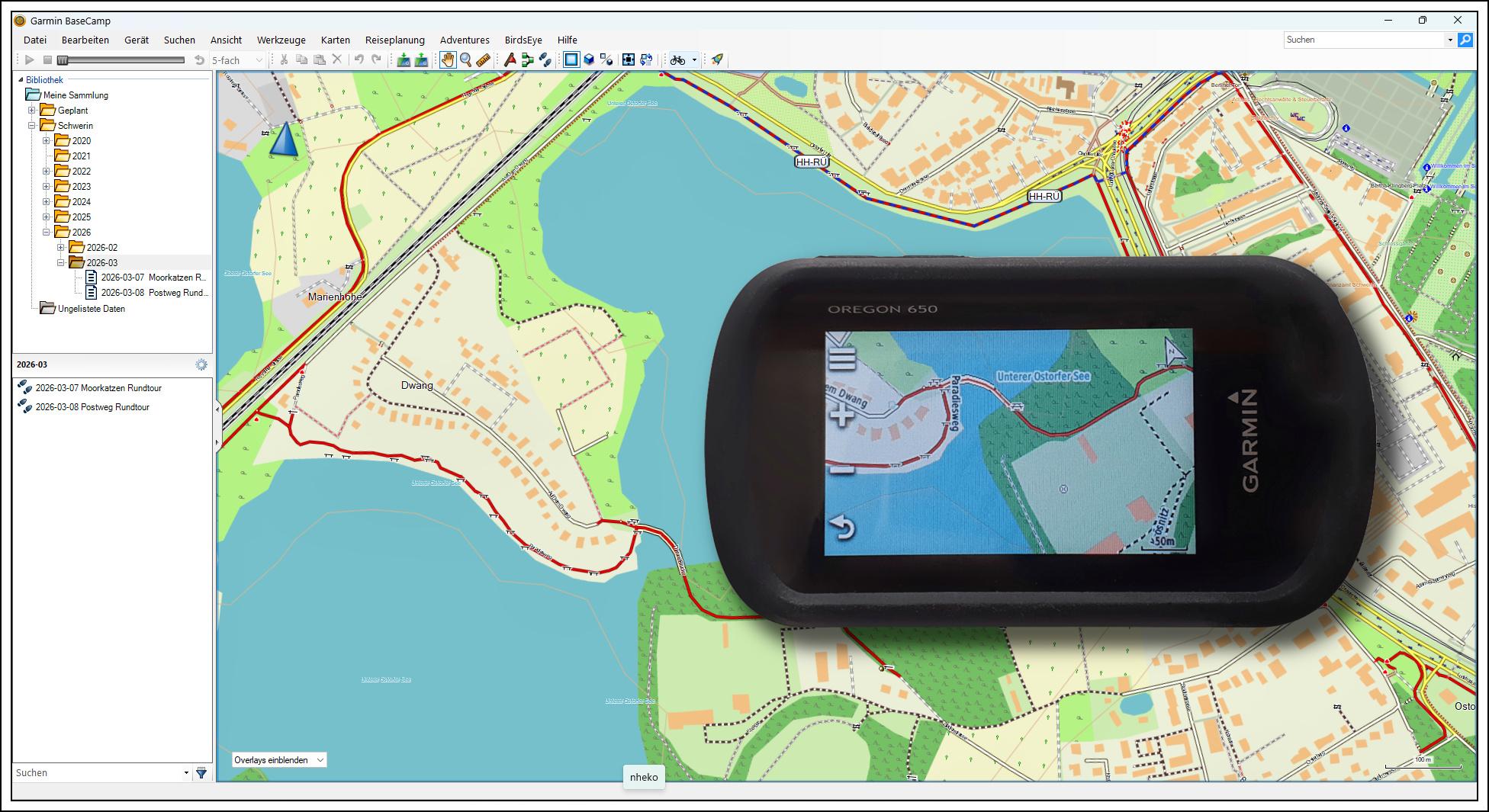Image resolution: width=1489 pixels, height=812 pixels.
Task: Switch to the 3D map view
Action: click(589, 60)
